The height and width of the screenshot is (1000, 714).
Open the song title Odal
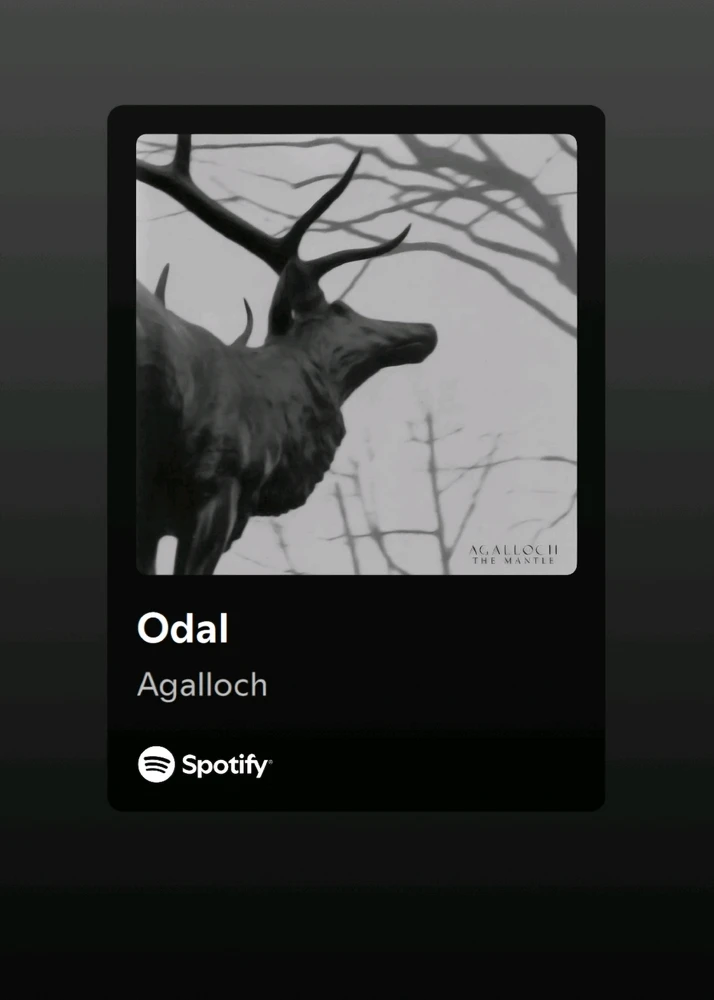click(182, 629)
